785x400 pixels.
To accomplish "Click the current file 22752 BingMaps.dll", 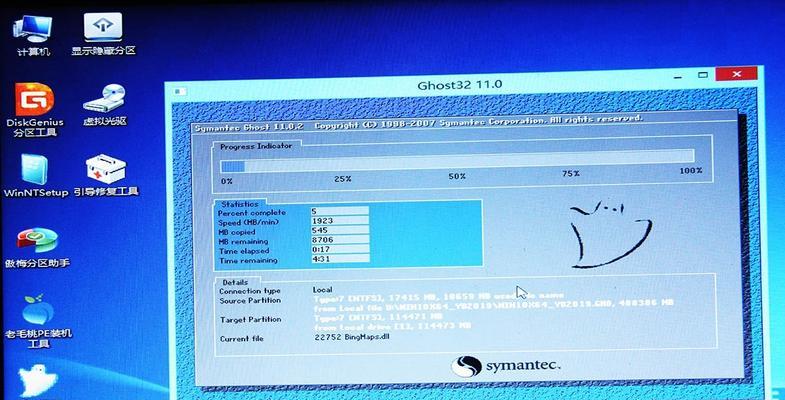I will [352, 337].
